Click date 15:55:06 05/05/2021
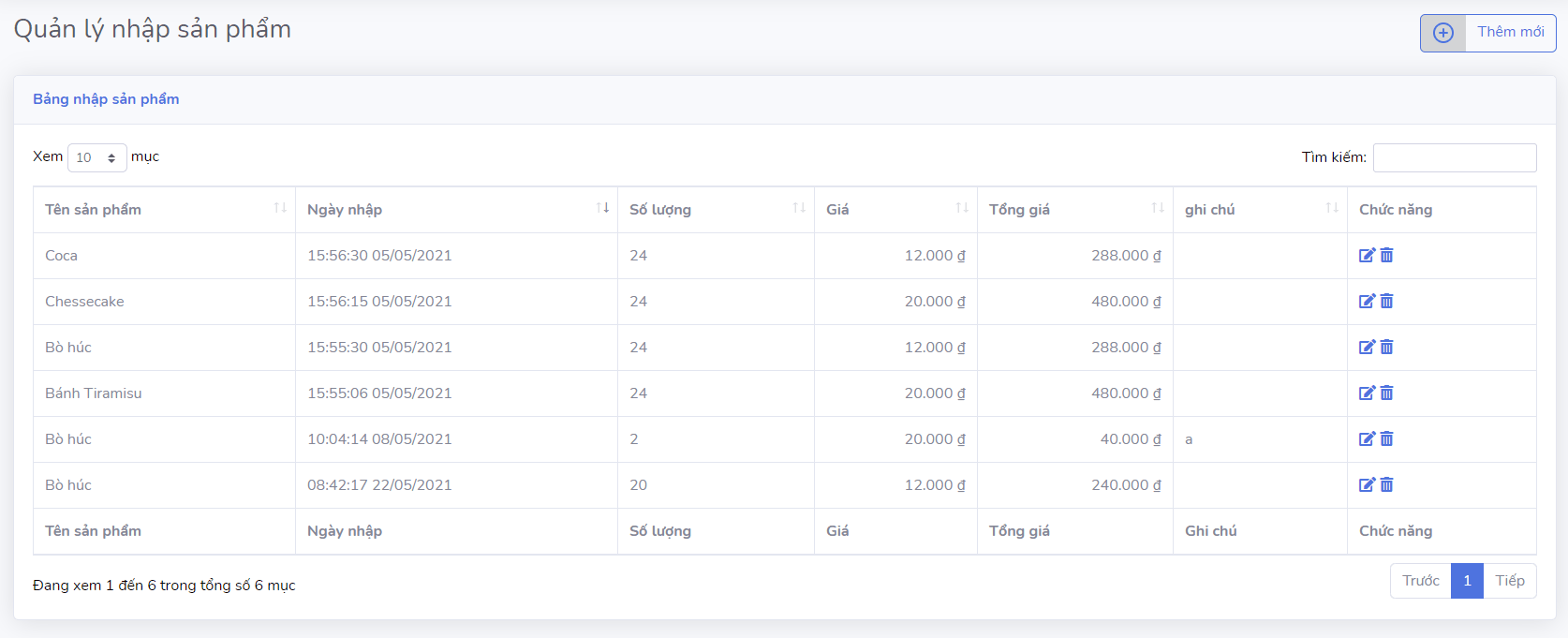This screenshot has height=638, width=1568. pyautogui.click(x=379, y=393)
